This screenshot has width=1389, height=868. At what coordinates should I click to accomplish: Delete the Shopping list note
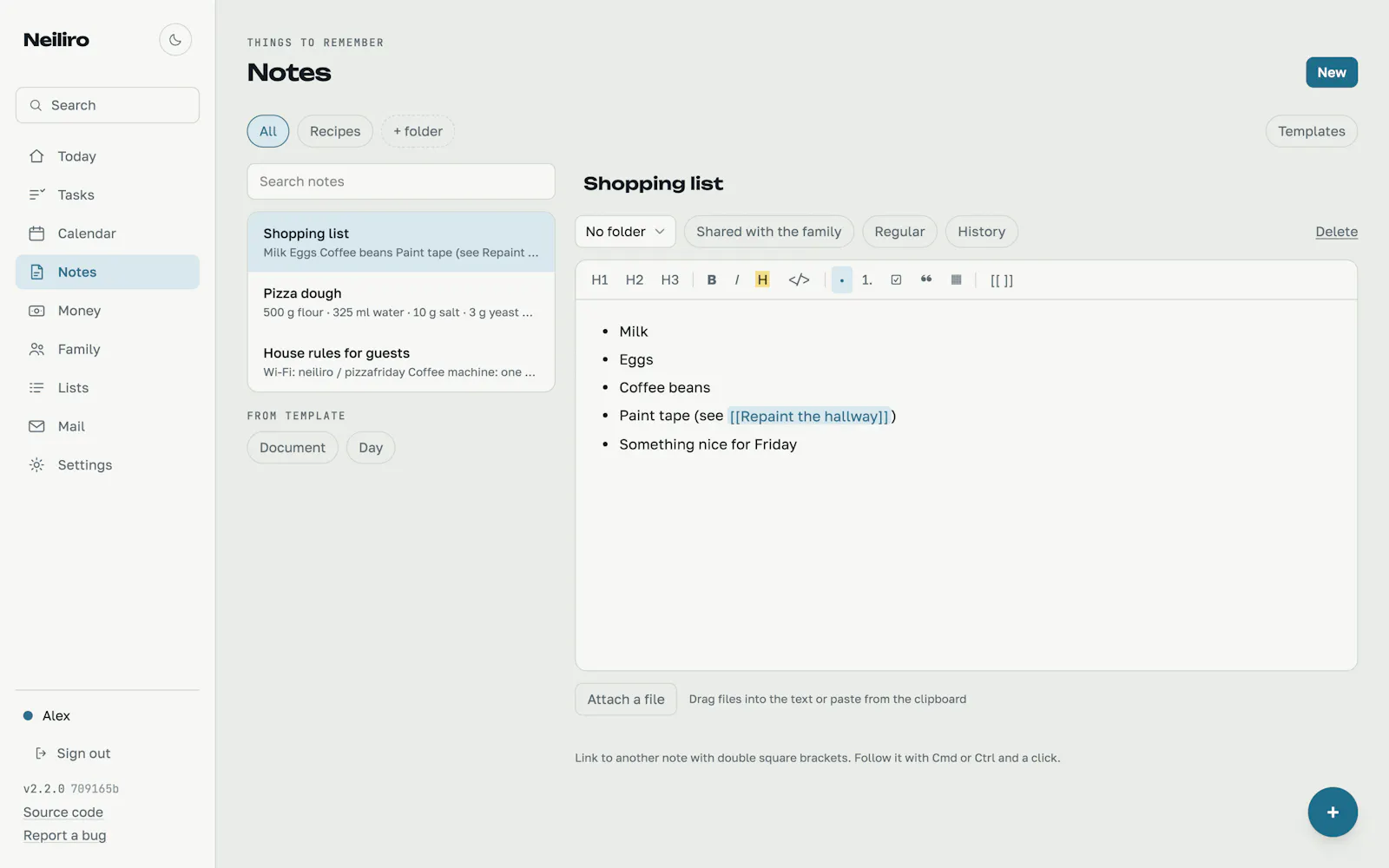[x=1336, y=232]
